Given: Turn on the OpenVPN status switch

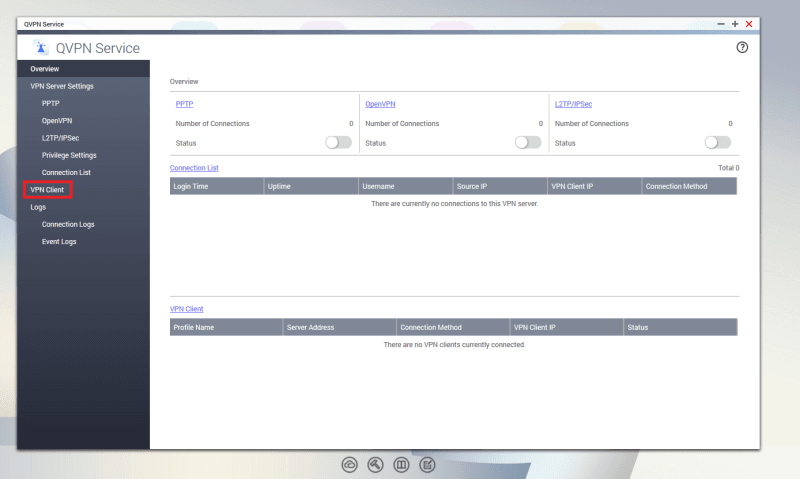Looking at the screenshot, I should point(528,143).
